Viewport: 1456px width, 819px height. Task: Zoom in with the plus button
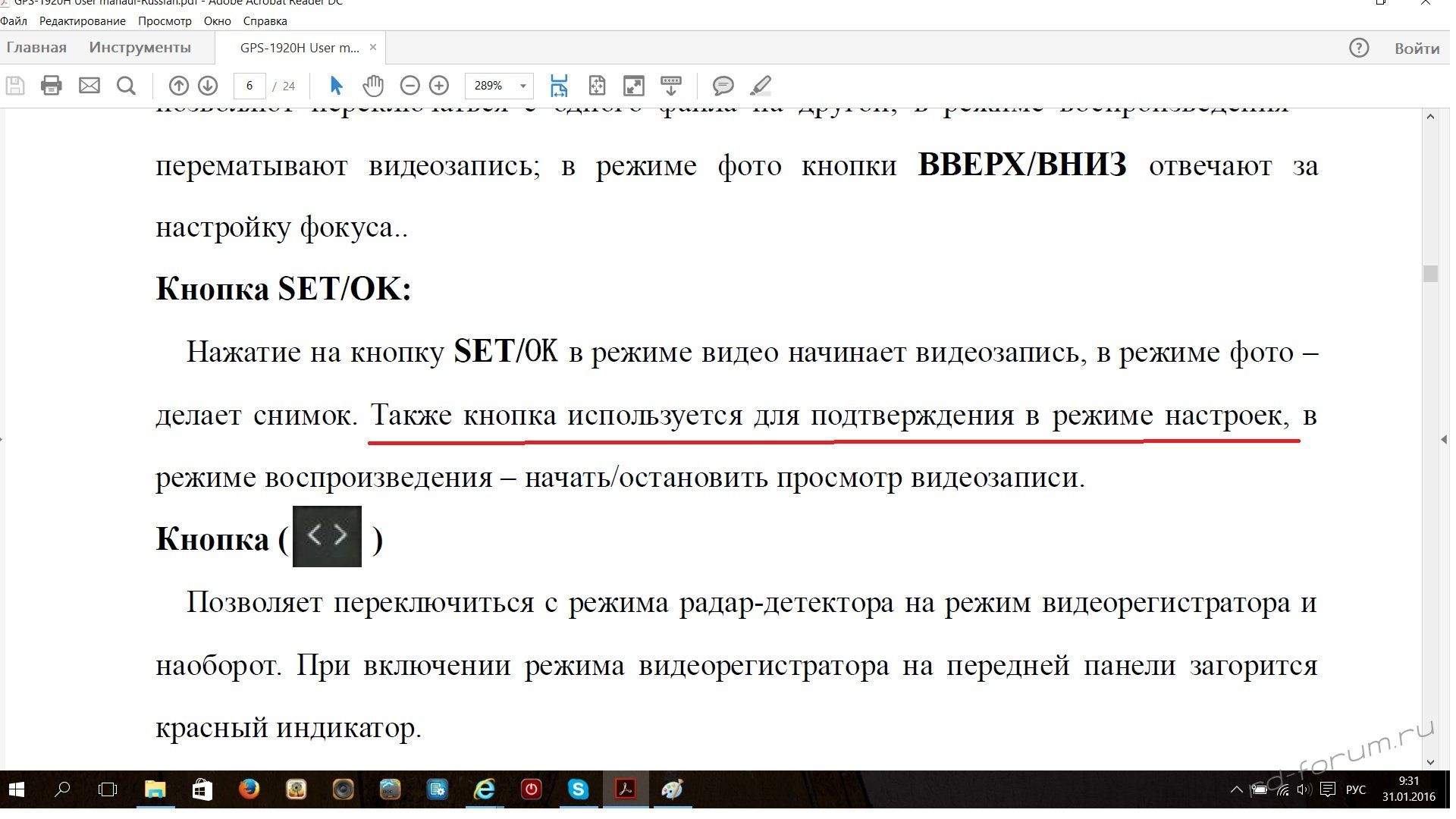coord(439,86)
